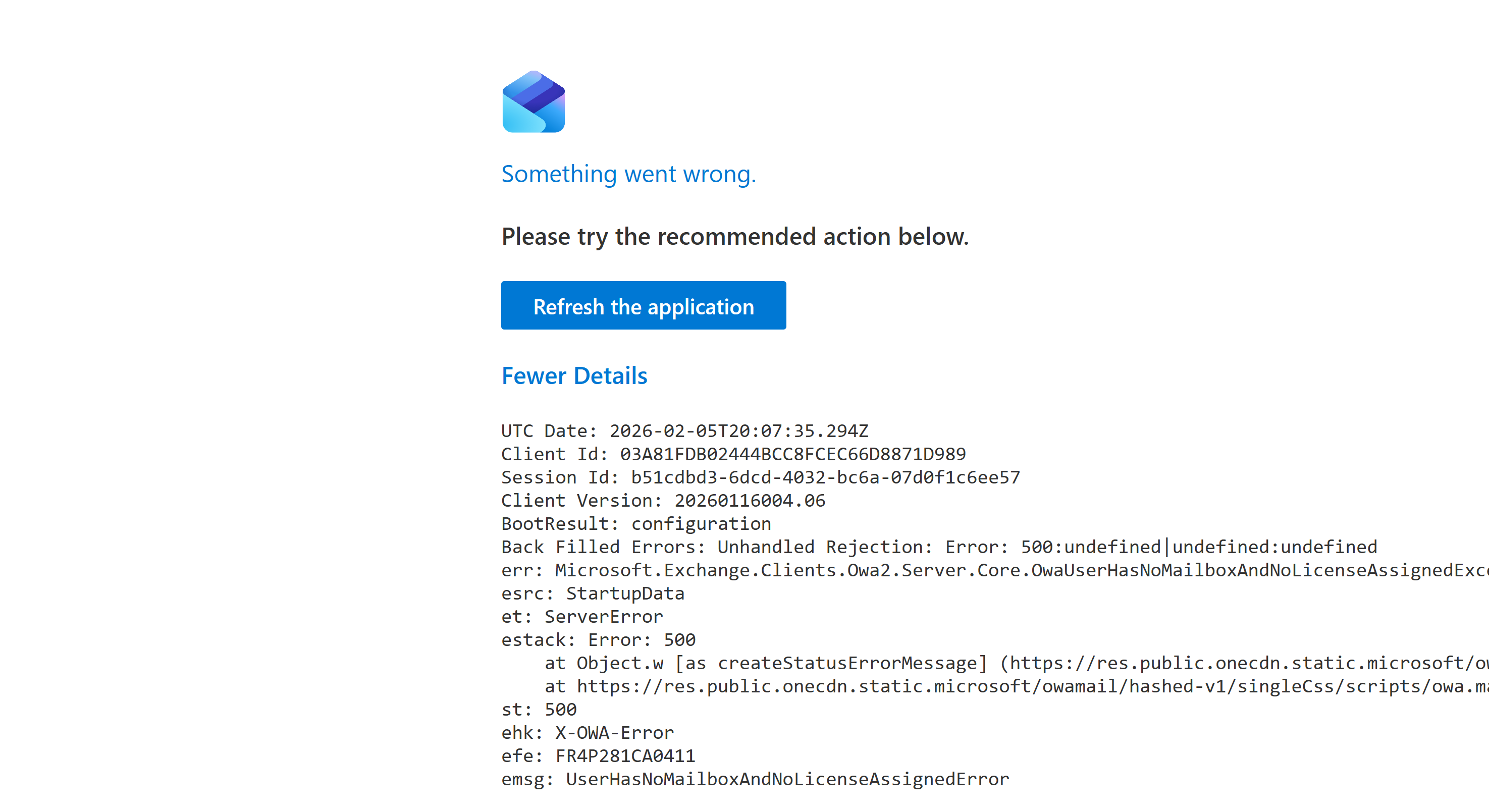Click the esrc: StartupData line
This screenshot has height=812, width=1489.
tap(593, 593)
